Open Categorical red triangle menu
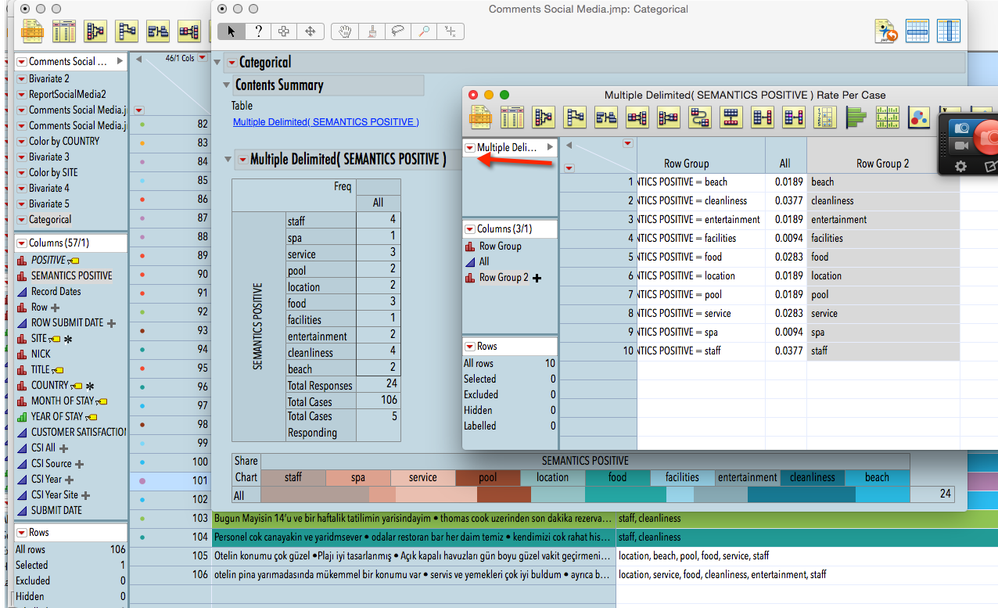998x608 pixels. [x=232, y=62]
